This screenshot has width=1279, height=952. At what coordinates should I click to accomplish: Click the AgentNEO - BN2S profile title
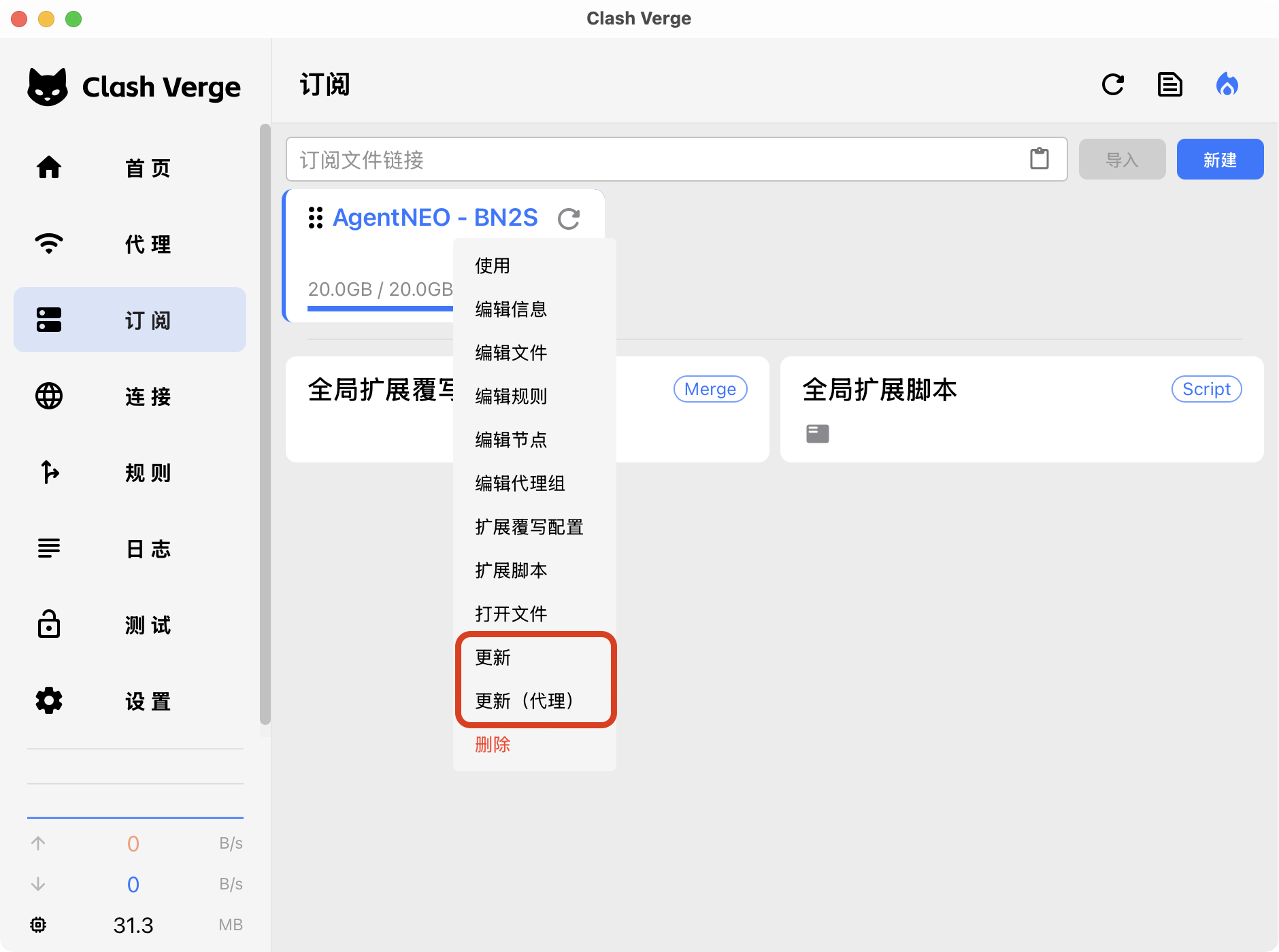click(435, 218)
